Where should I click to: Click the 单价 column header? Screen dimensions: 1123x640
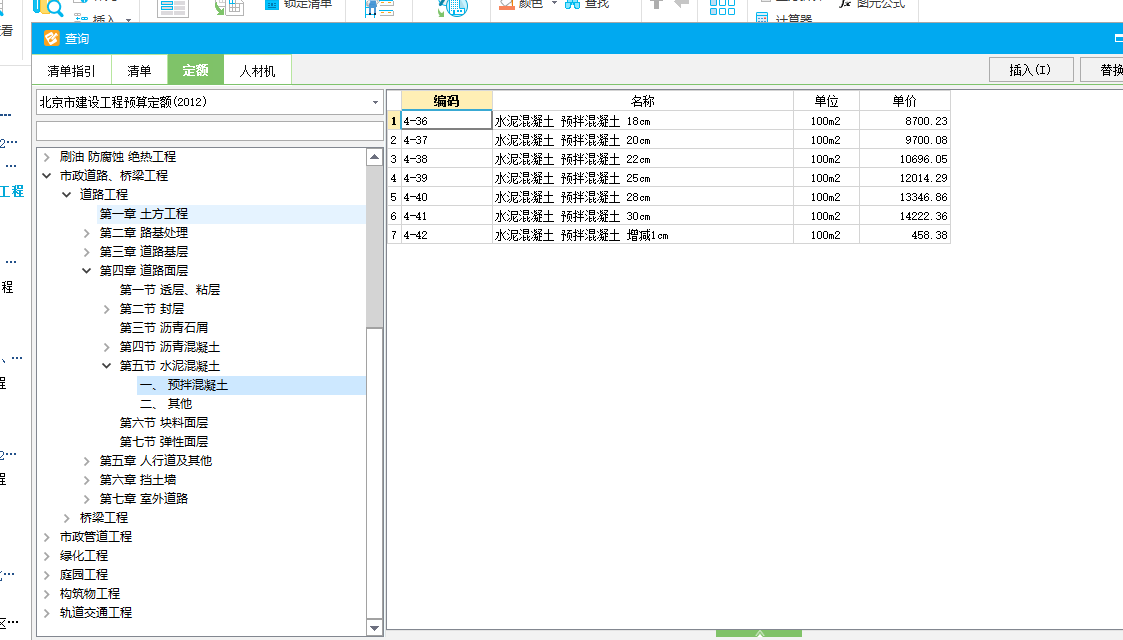click(x=905, y=101)
